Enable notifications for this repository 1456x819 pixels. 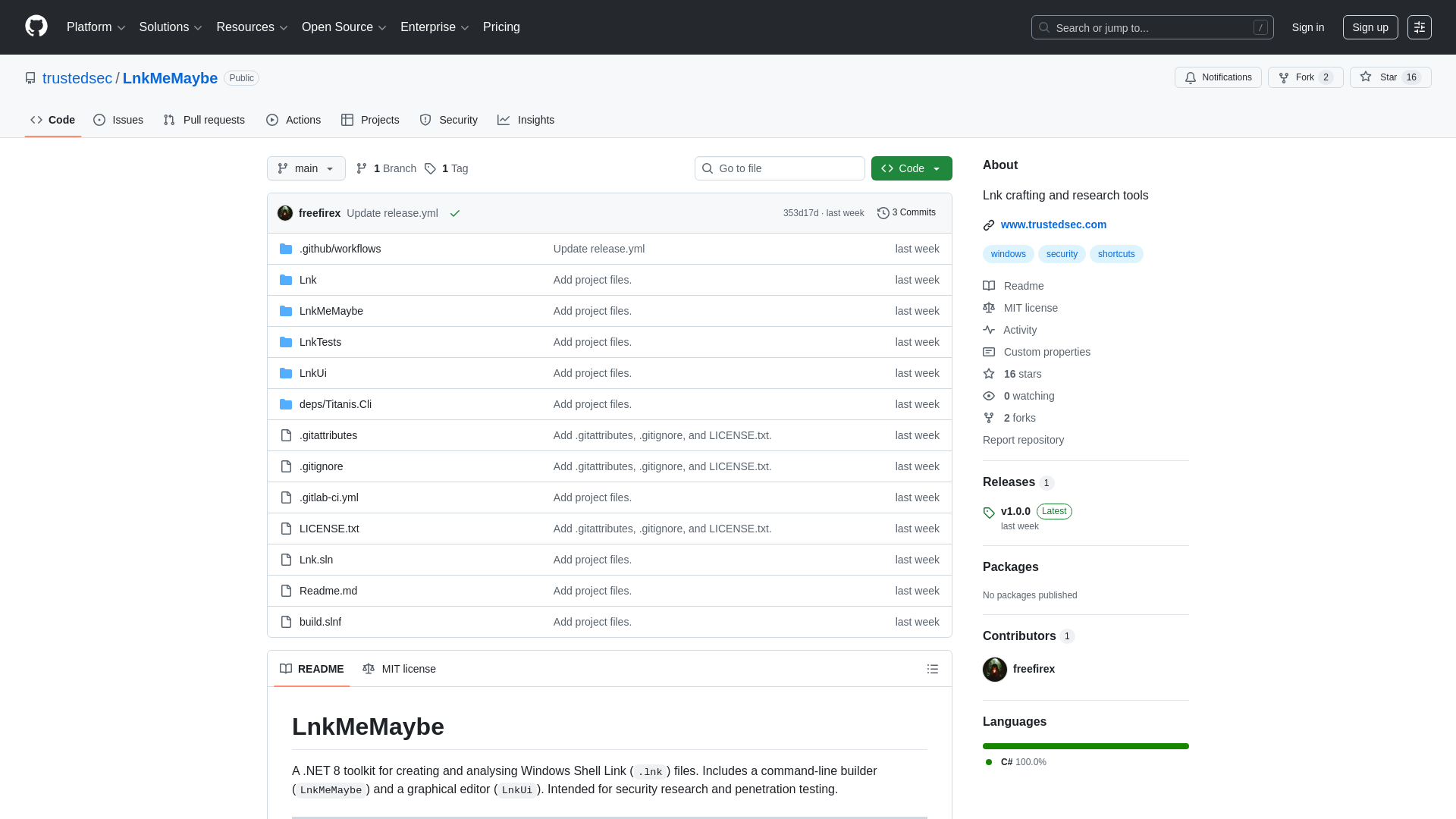1217,77
